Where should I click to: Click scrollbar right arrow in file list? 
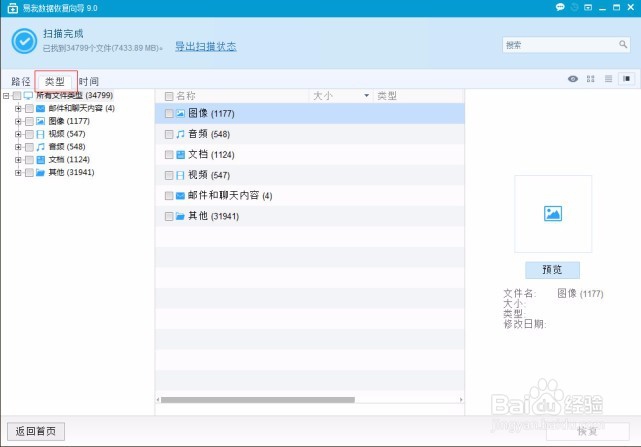[461, 400]
